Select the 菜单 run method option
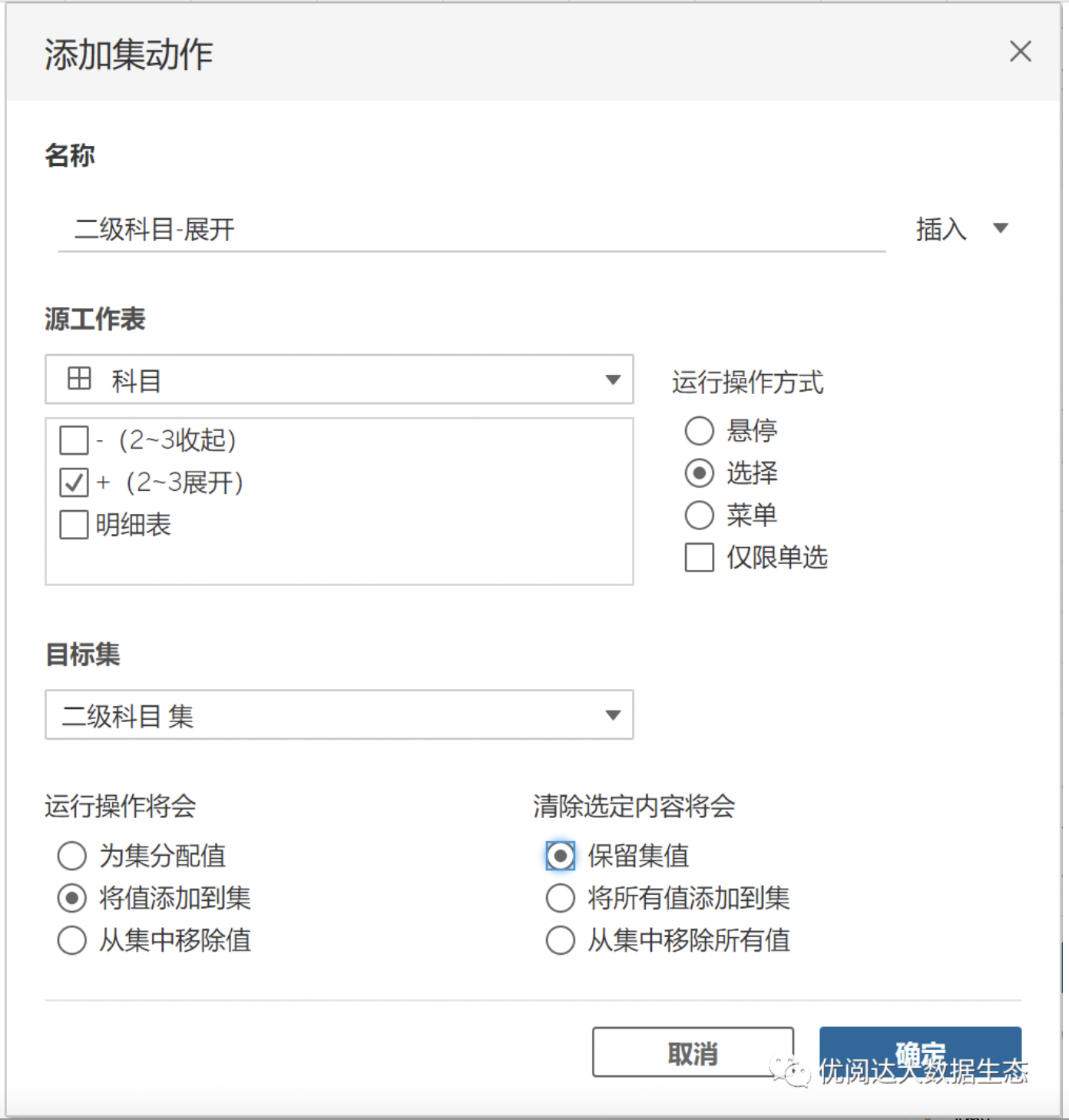 699,515
